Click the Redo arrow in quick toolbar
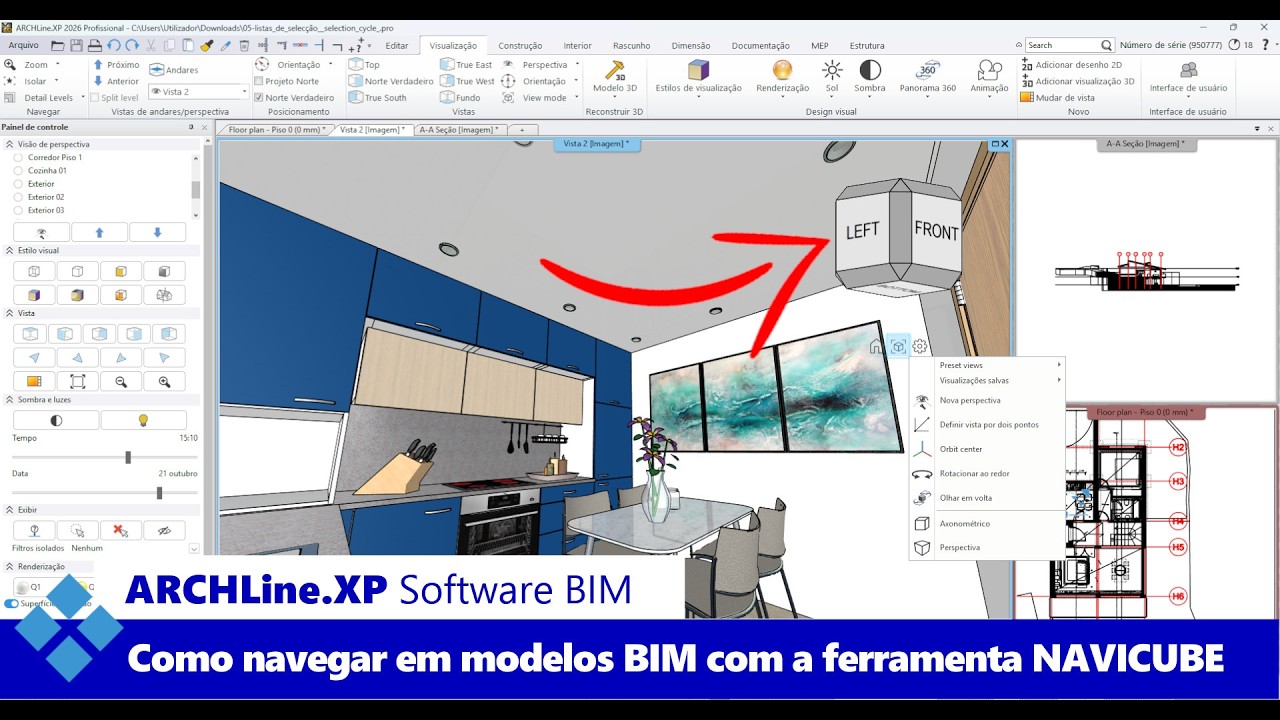Image resolution: width=1280 pixels, height=720 pixels. point(132,45)
